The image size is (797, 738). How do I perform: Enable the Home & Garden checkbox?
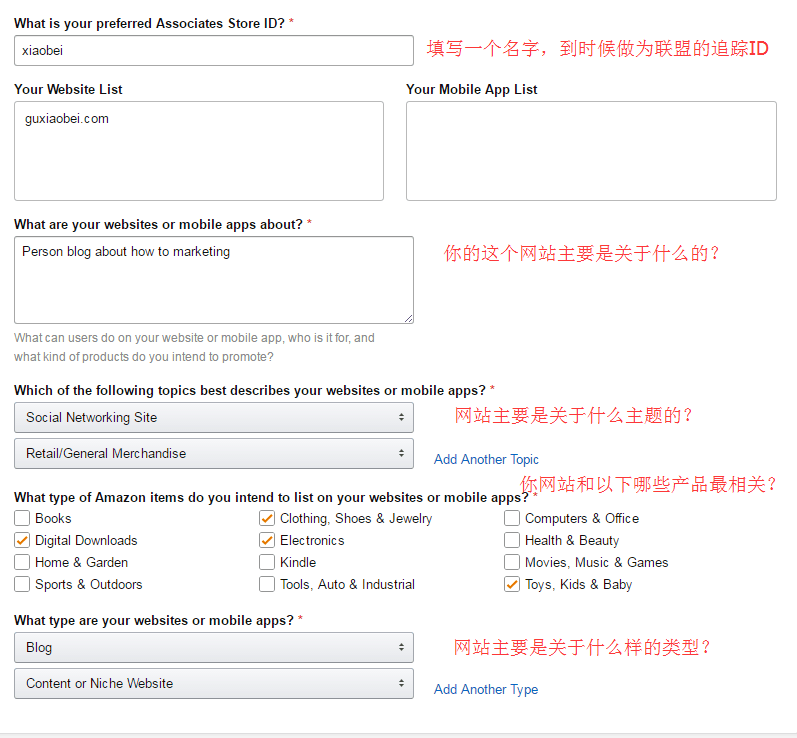tap(22, 562)
